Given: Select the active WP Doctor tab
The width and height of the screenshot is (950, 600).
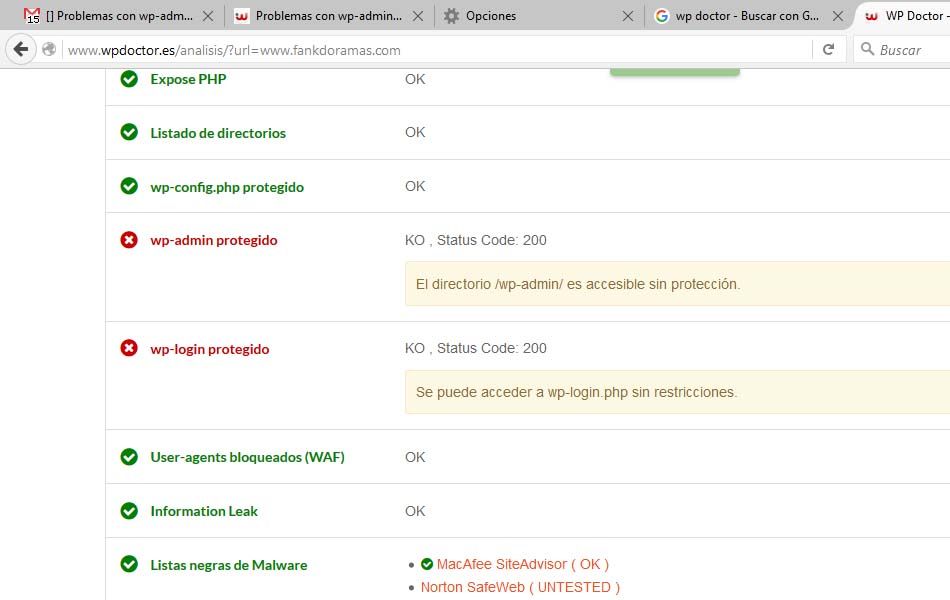Looking at the screenshot, I should [x=904, y=16].
